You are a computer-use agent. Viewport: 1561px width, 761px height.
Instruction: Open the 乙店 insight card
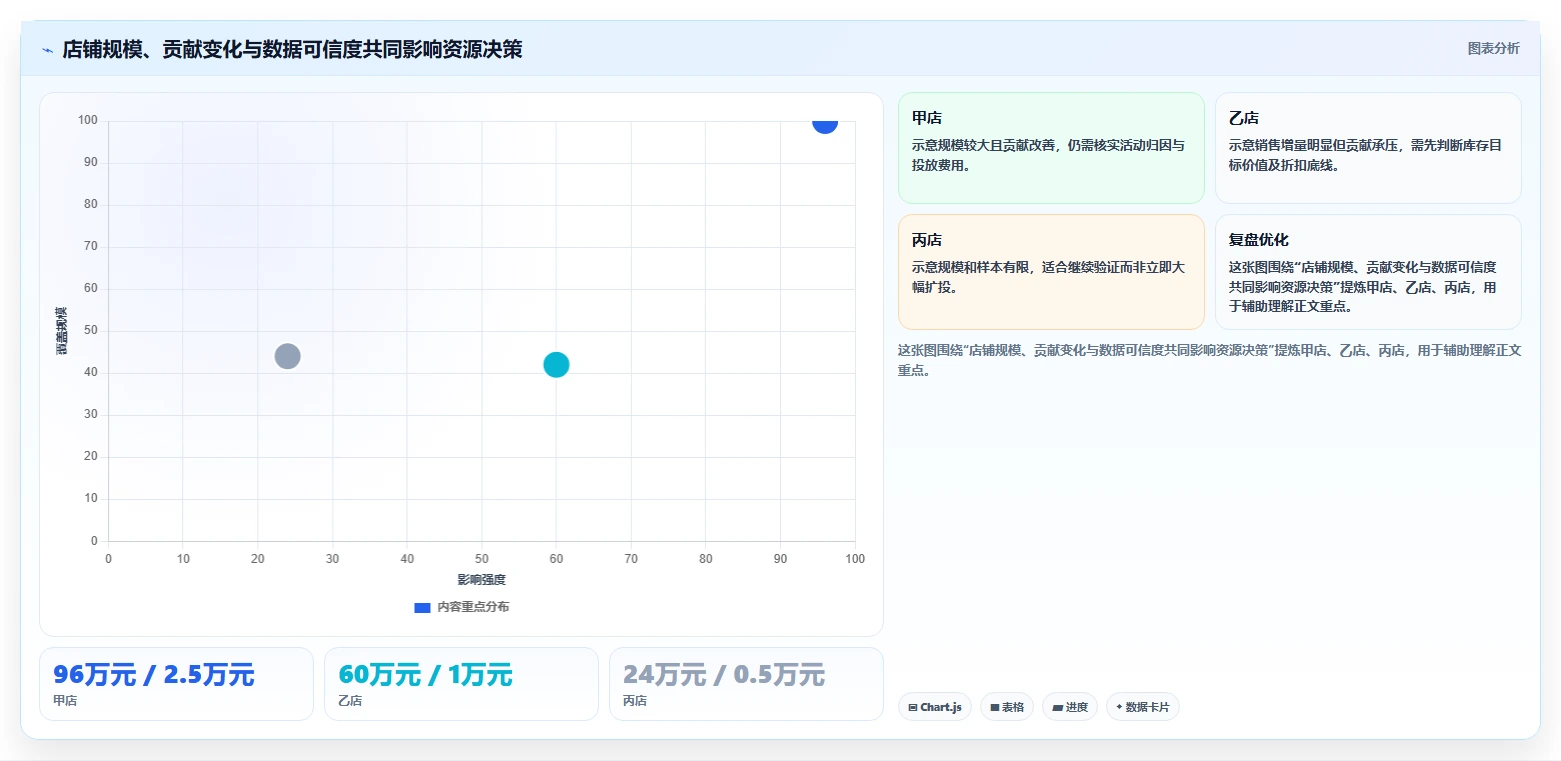click(x=1368, y=148)
